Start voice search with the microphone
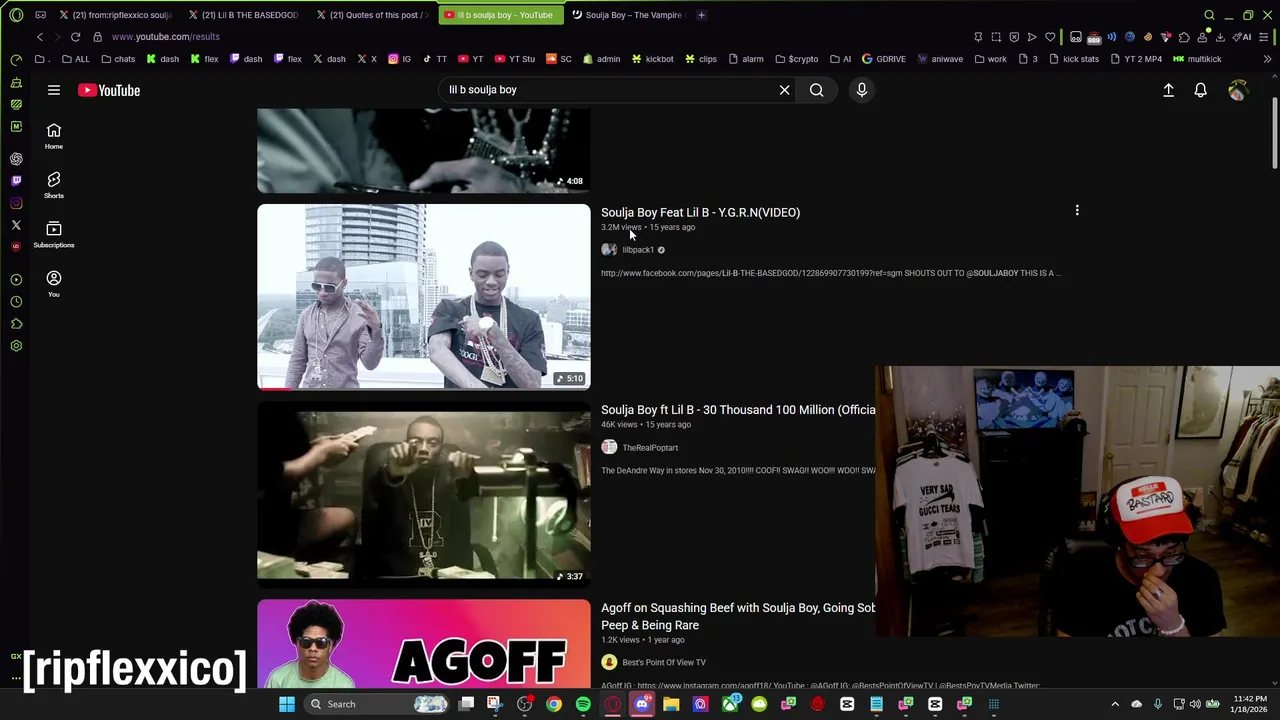 861,90
